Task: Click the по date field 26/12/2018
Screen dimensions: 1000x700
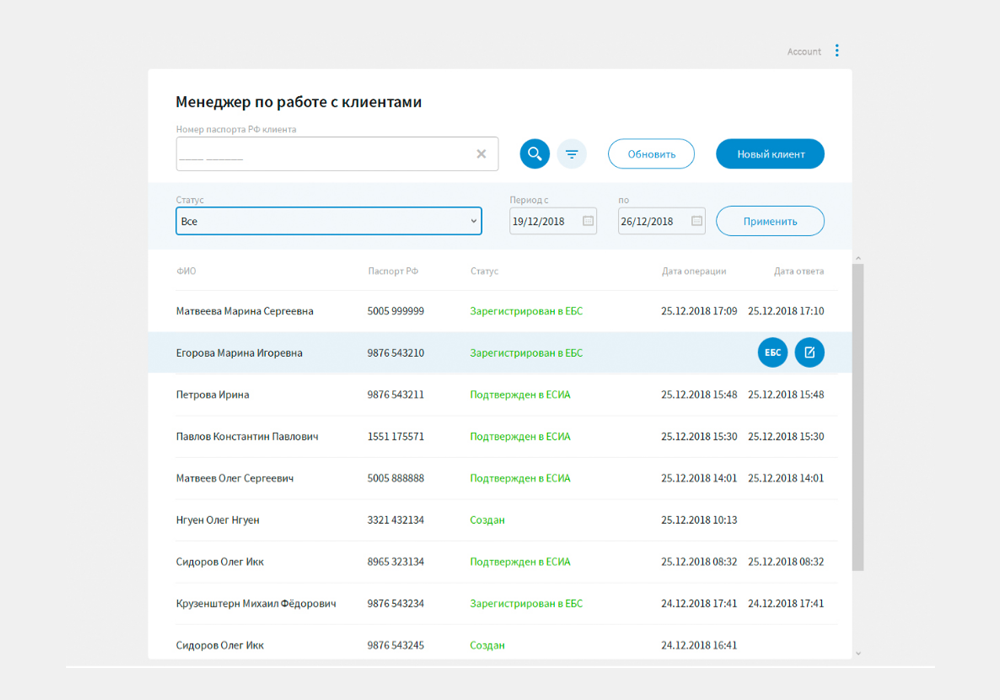Action: (x=661, y=221)
